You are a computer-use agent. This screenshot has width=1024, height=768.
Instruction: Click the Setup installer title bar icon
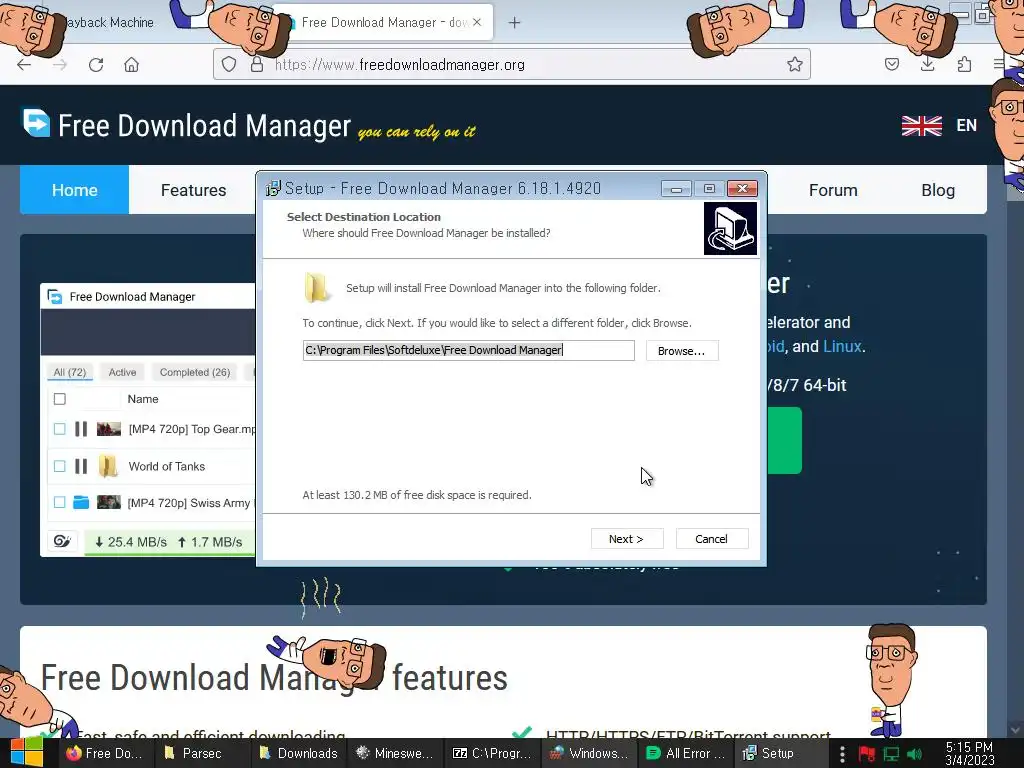point(273,188)
